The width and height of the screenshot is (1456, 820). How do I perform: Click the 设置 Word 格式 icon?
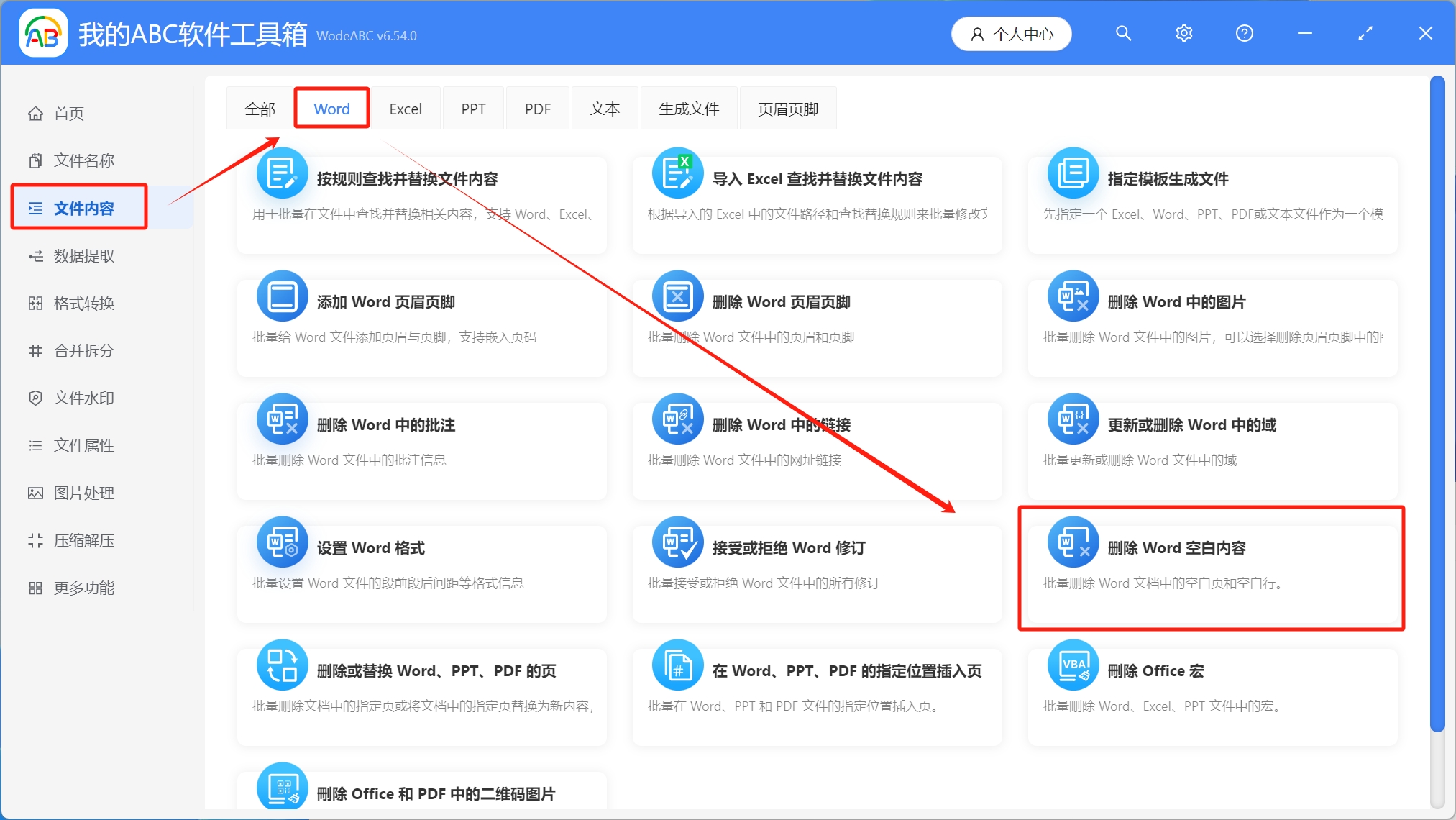pyautogui.click(x=282, y=542)
